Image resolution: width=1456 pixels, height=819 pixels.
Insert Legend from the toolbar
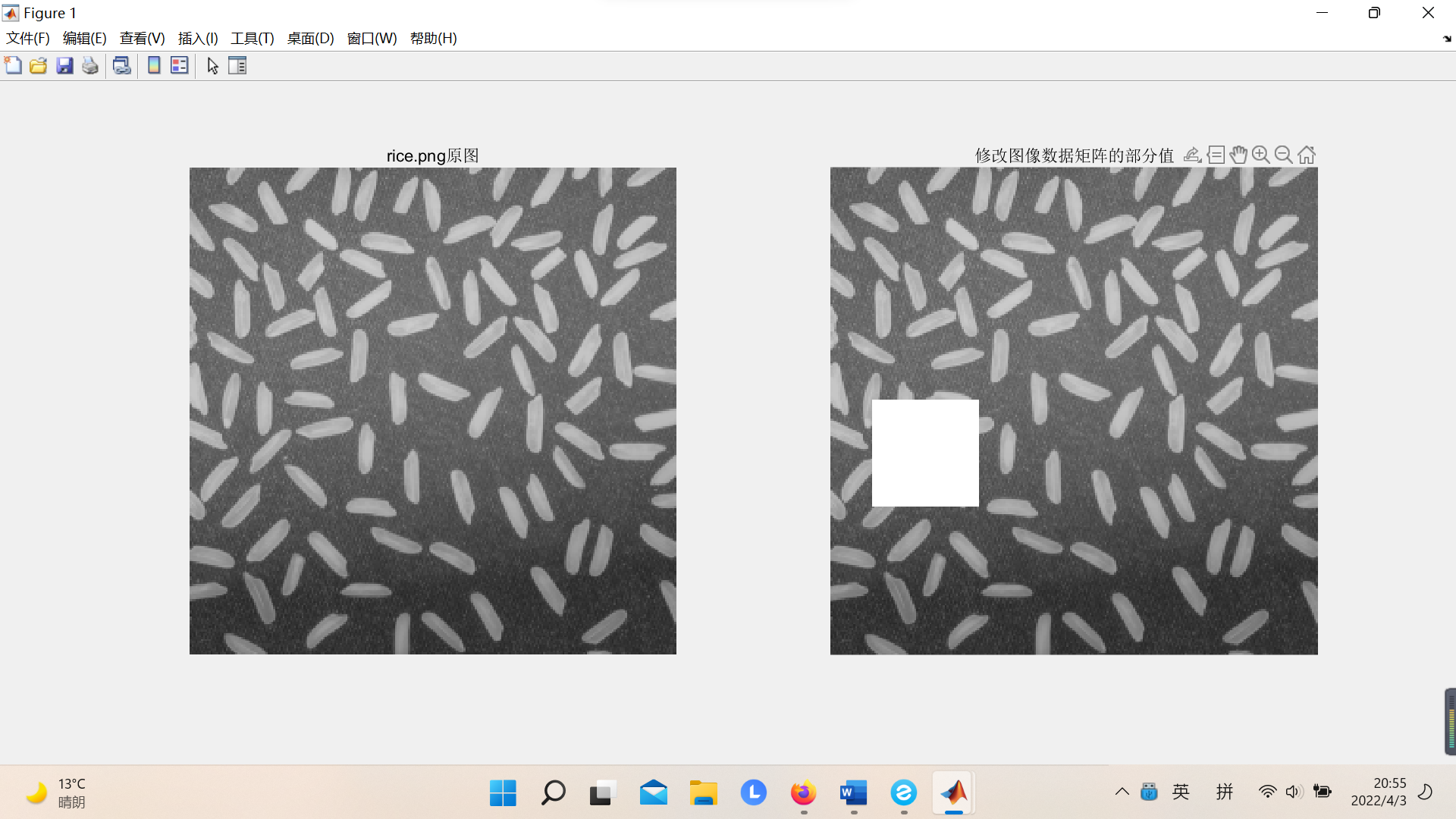click(x=180, y=66)
